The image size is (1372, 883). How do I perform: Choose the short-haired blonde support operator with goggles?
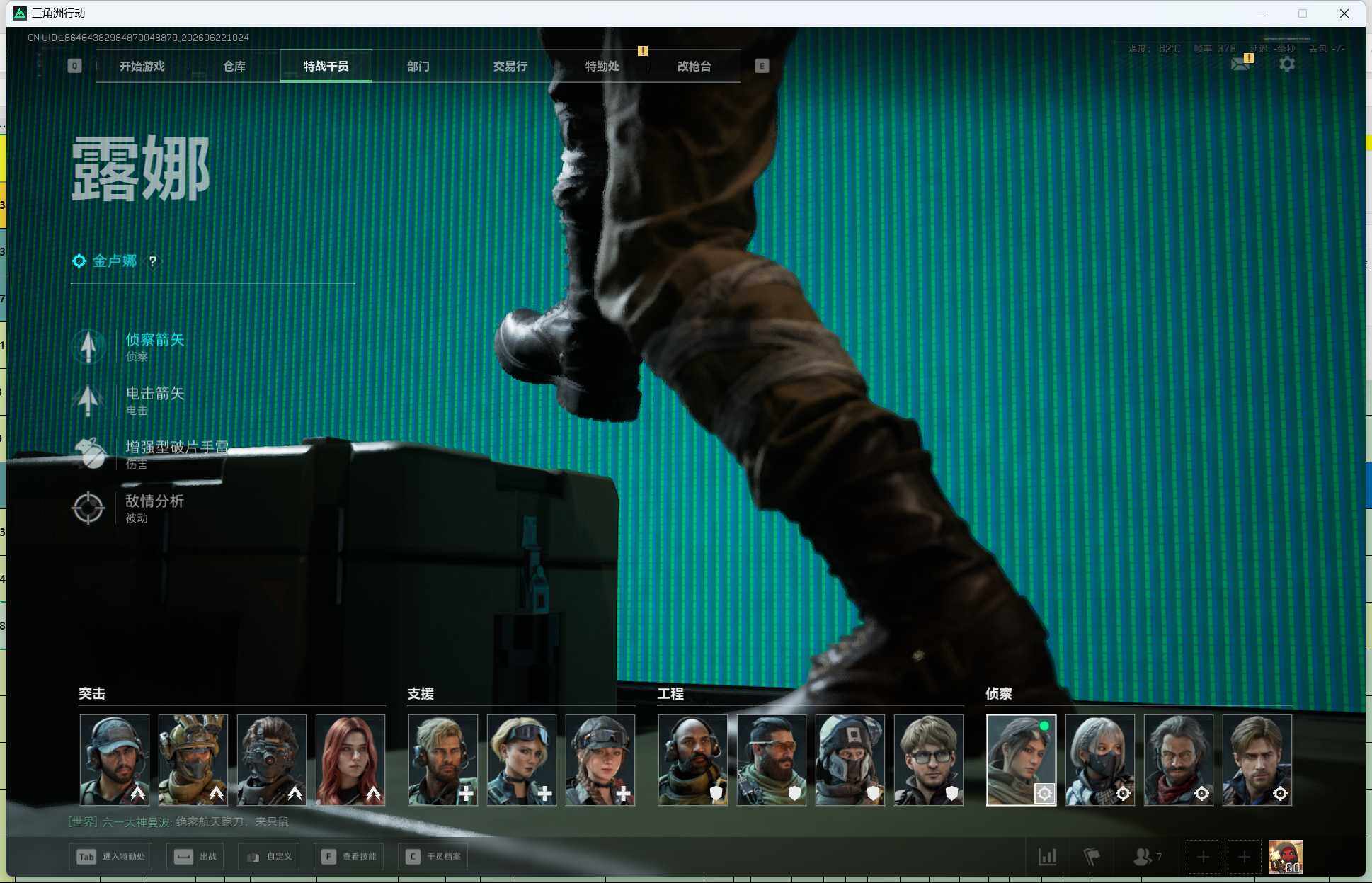(x=522, y=760)
